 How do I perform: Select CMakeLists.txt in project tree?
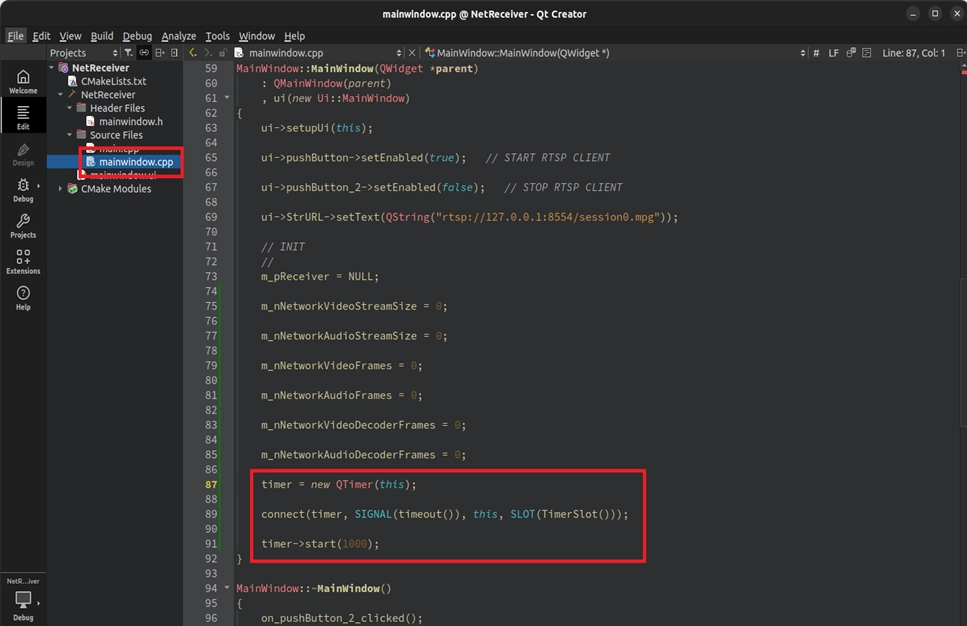pos(113,81)
